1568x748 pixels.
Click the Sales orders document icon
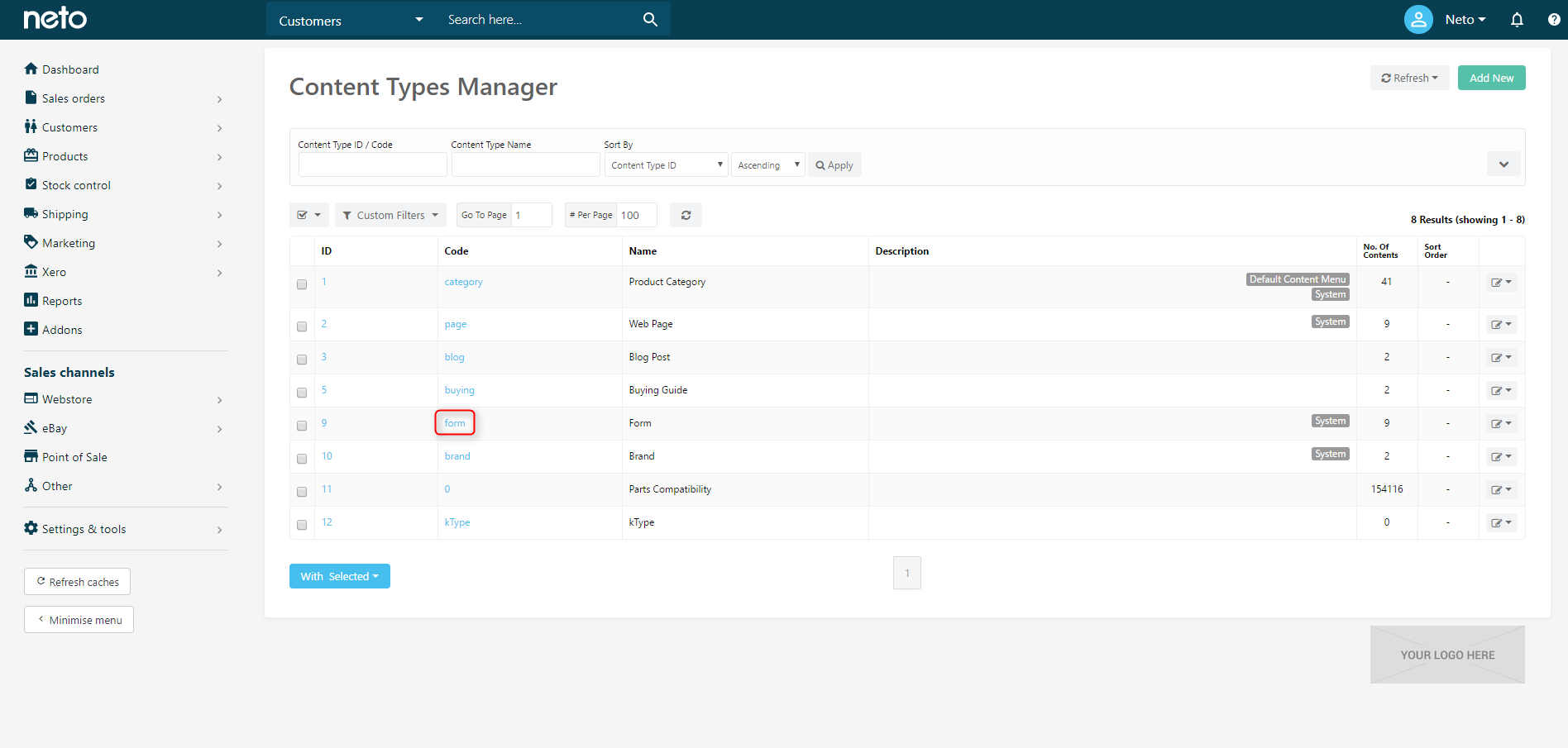point(31,98)
